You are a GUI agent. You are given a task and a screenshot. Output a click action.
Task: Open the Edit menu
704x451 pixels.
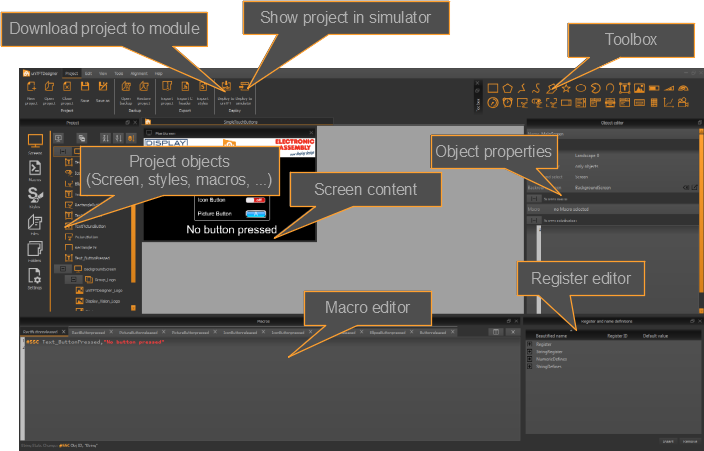(88, 74)
